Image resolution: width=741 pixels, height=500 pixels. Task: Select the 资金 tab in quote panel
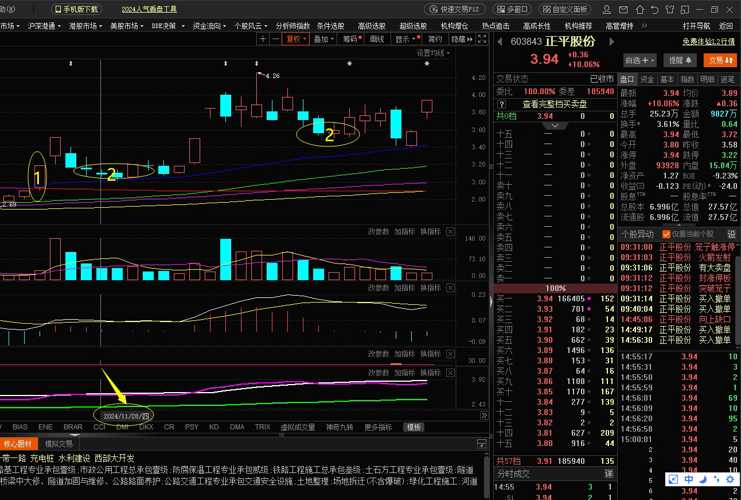(x=648, y=79)
